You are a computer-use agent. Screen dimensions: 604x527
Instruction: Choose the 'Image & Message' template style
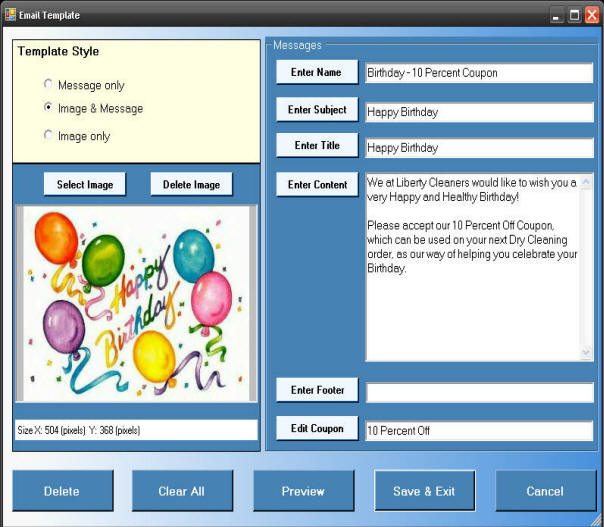[x=48, y=108]
